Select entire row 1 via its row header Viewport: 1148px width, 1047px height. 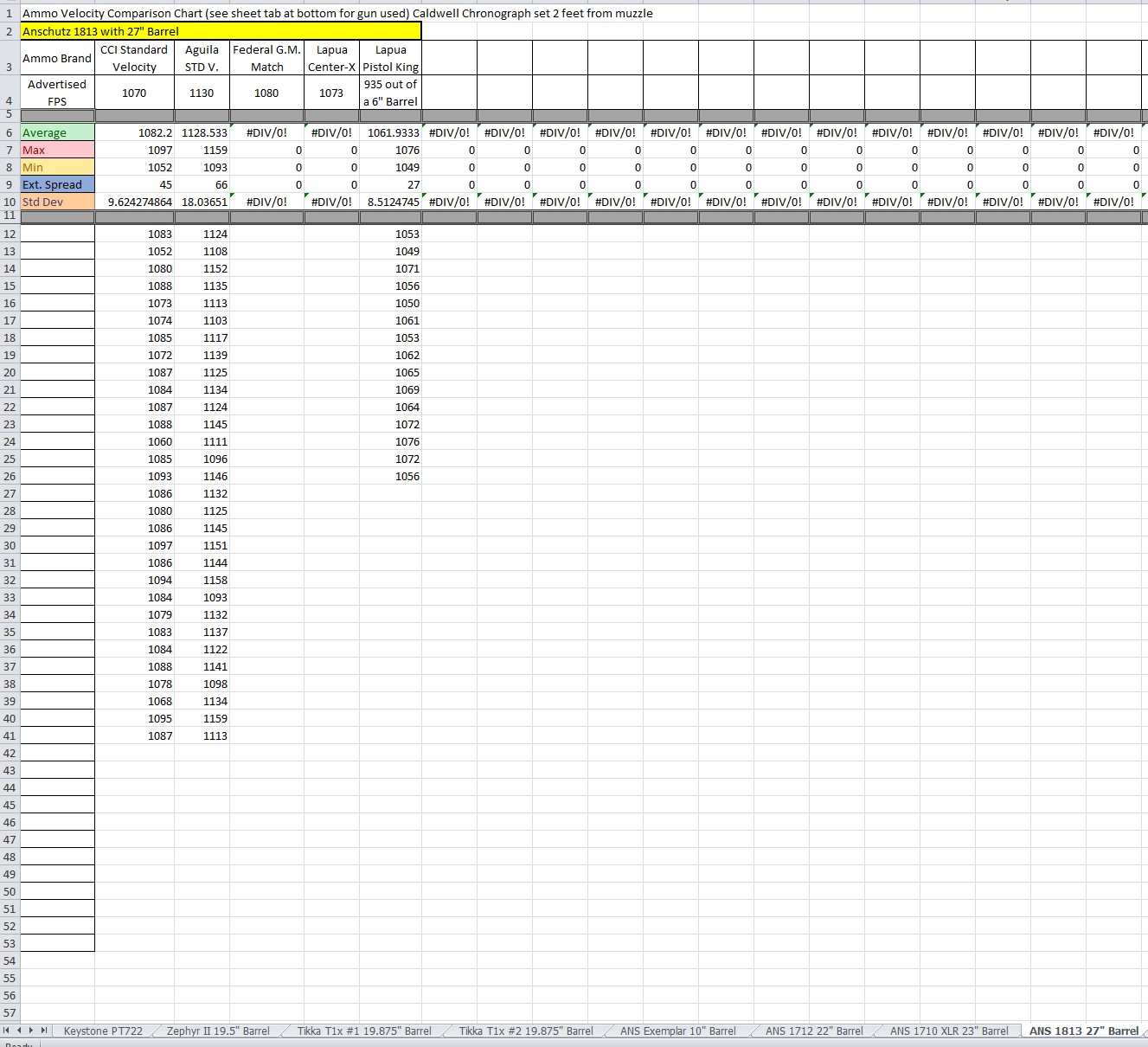point(10,13)
